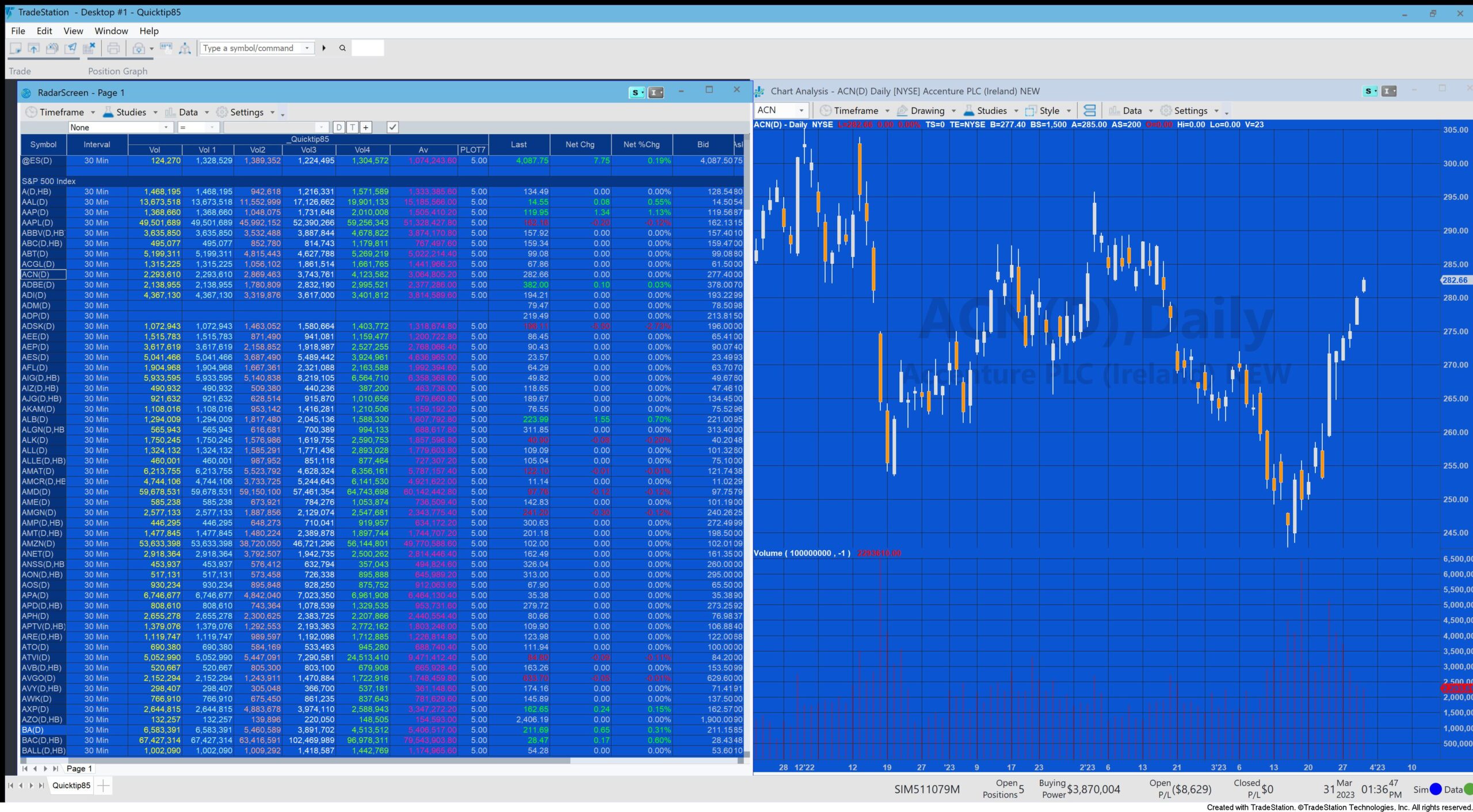This screenshot has height=812, width=1473.
Task: Toggle the S symbol link button in RadarScreen
Action: coord(636,93)
